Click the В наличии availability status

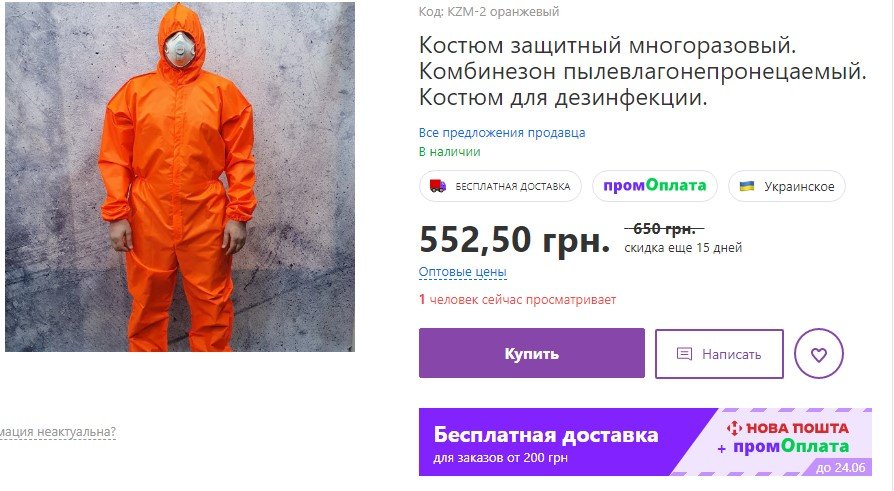tap(449, 152)
